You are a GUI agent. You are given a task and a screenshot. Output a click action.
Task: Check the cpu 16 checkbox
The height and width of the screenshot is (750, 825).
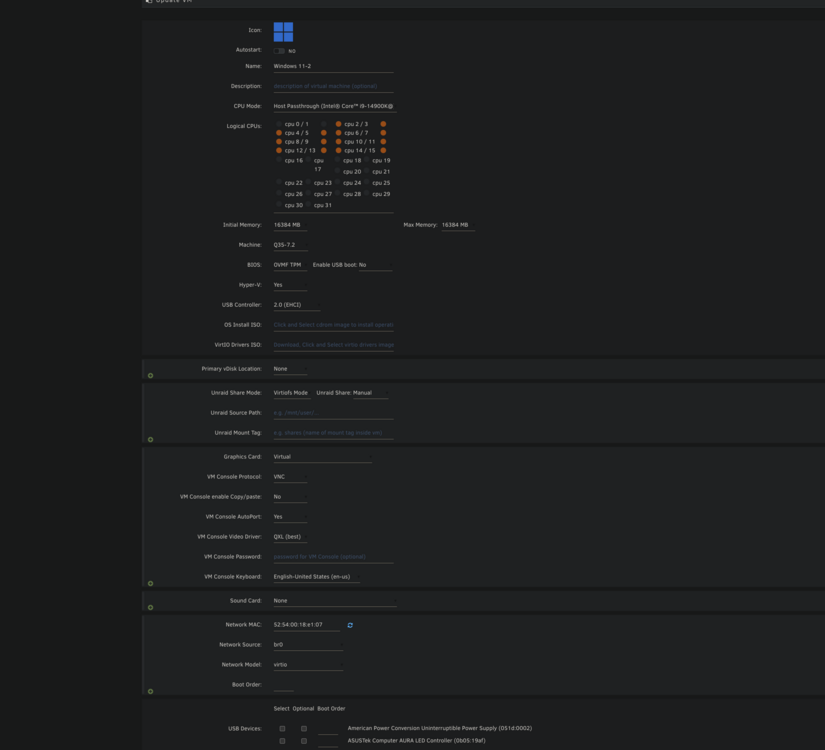[x=279, y=159]
